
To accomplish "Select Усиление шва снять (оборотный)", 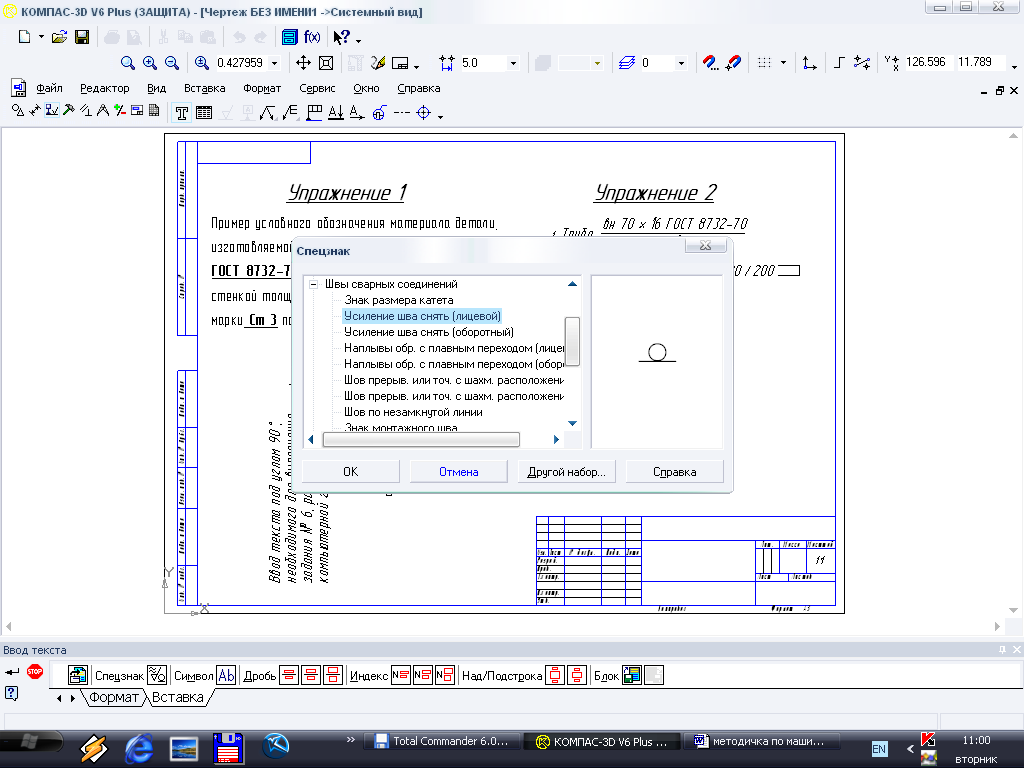I will [428, 332].
